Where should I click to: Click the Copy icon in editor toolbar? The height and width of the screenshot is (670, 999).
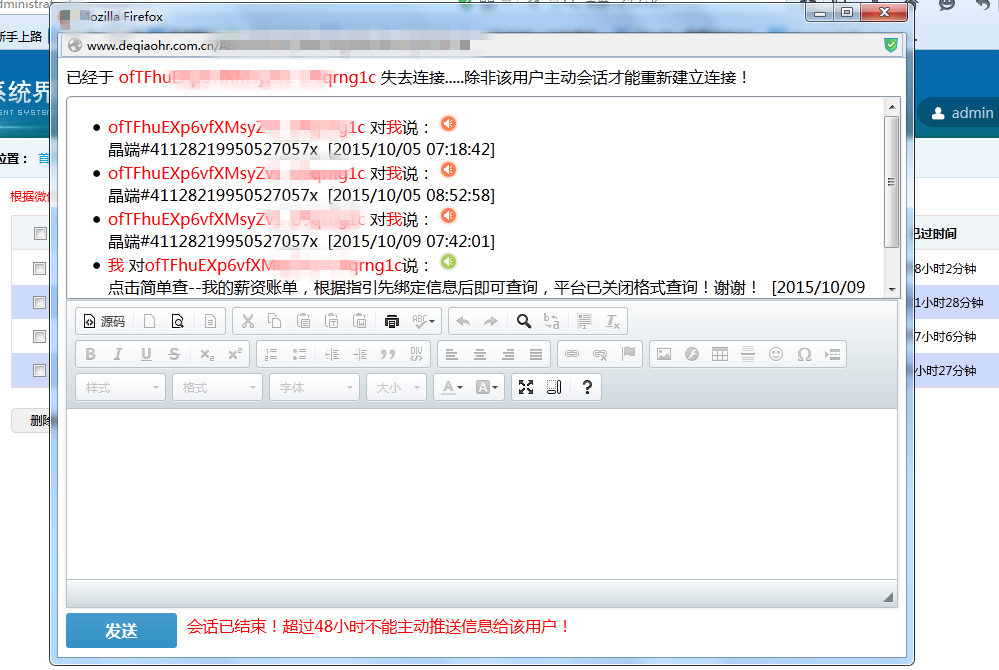point(275,322)
